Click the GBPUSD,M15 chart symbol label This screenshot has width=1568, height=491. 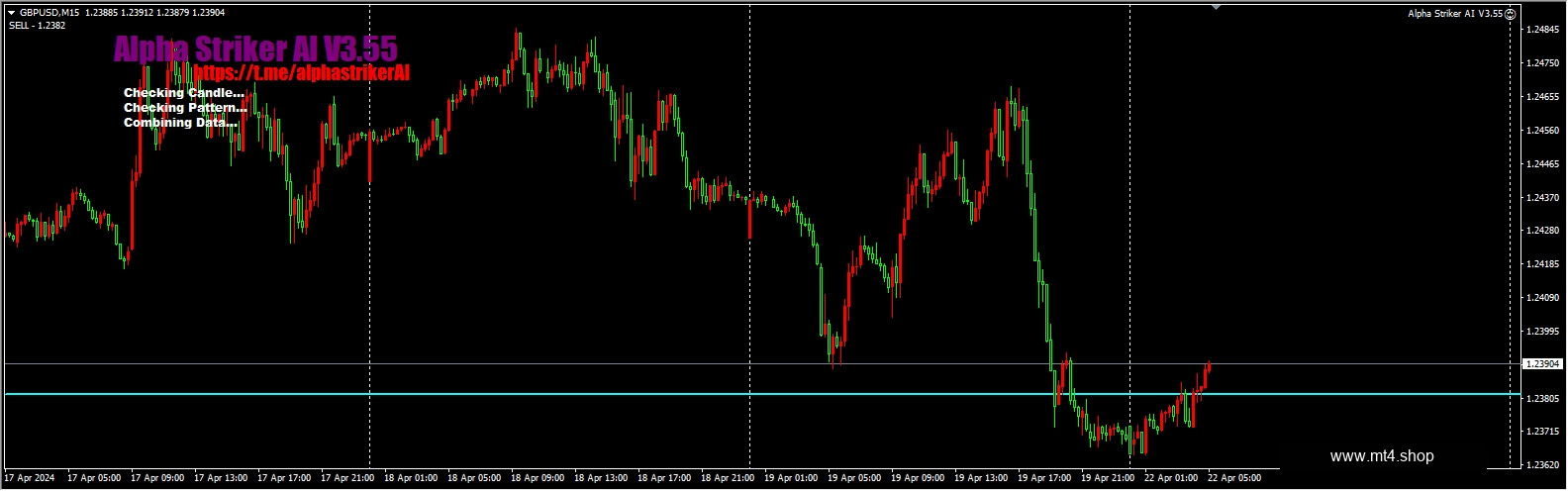coord(49,12)
